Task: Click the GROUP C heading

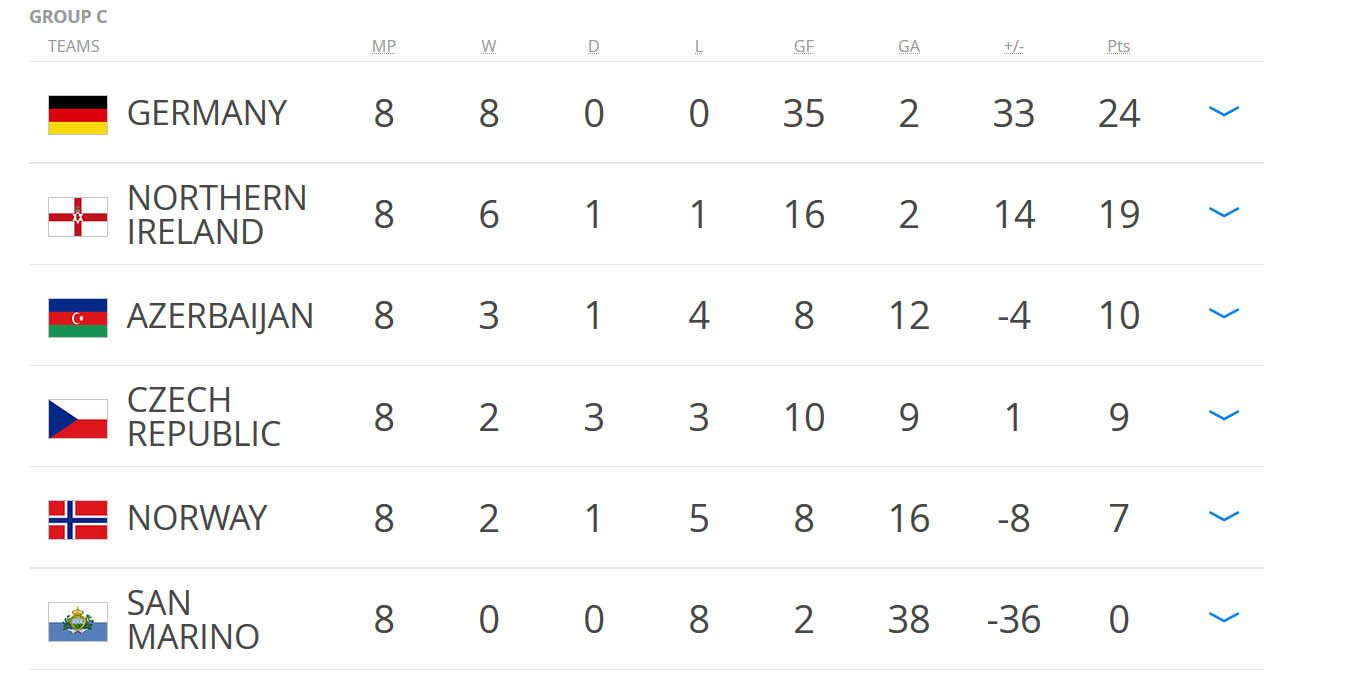Action: [68, 17]
